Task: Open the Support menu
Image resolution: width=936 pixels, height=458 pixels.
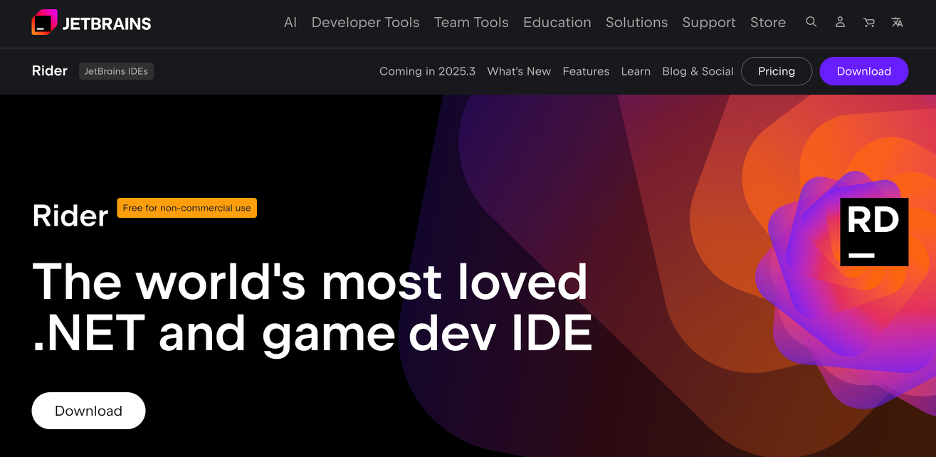Action: (709, 23)
